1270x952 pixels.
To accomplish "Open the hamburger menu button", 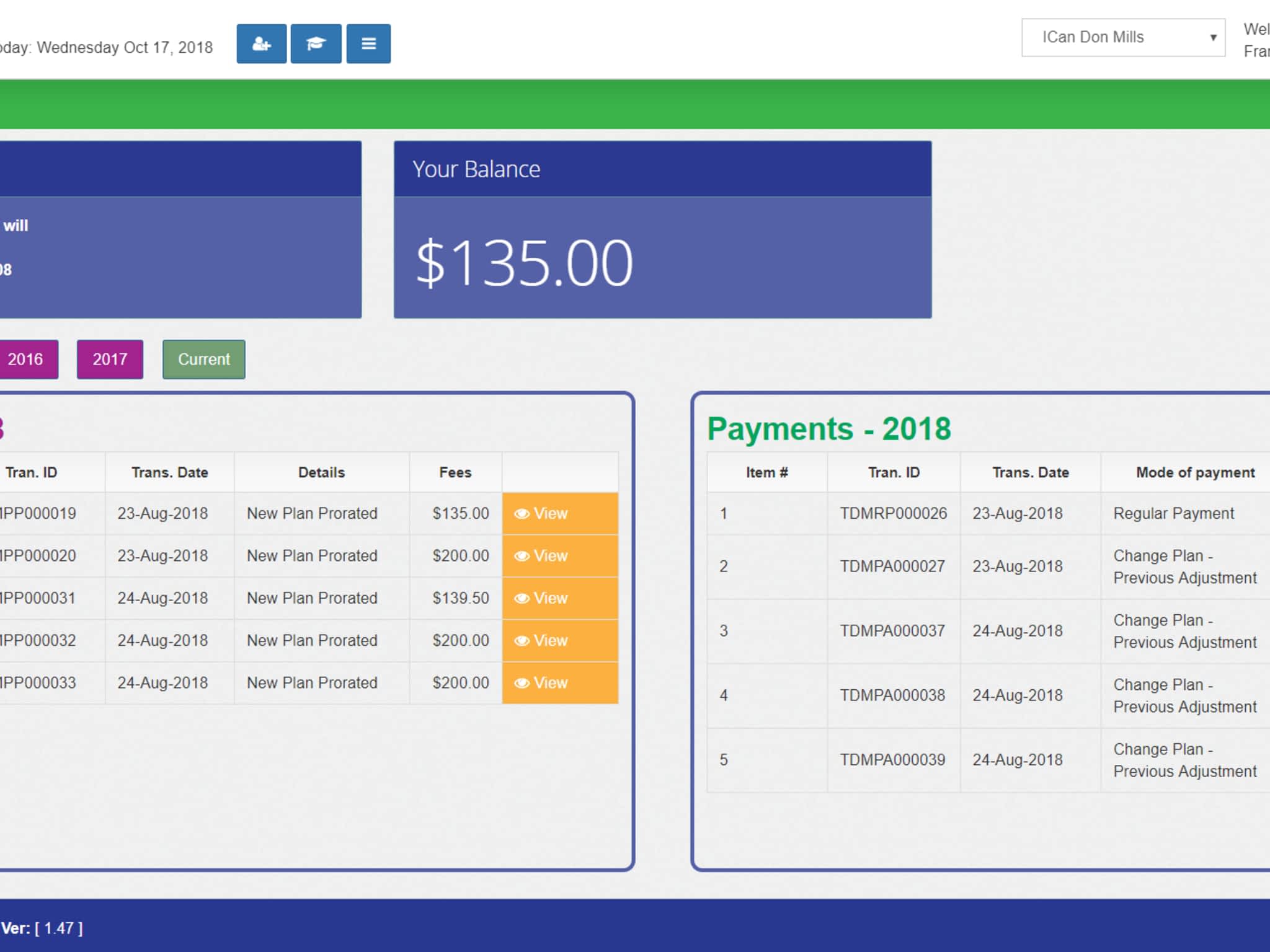I will (x=368, y=44).
